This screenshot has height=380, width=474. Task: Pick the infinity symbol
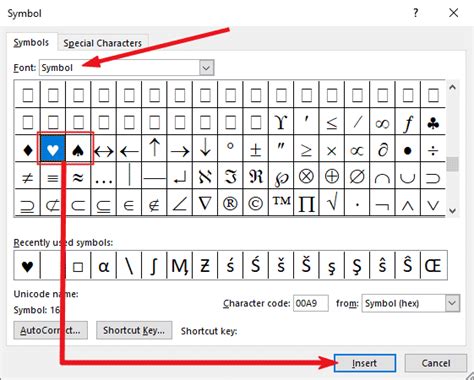point(382,122)
